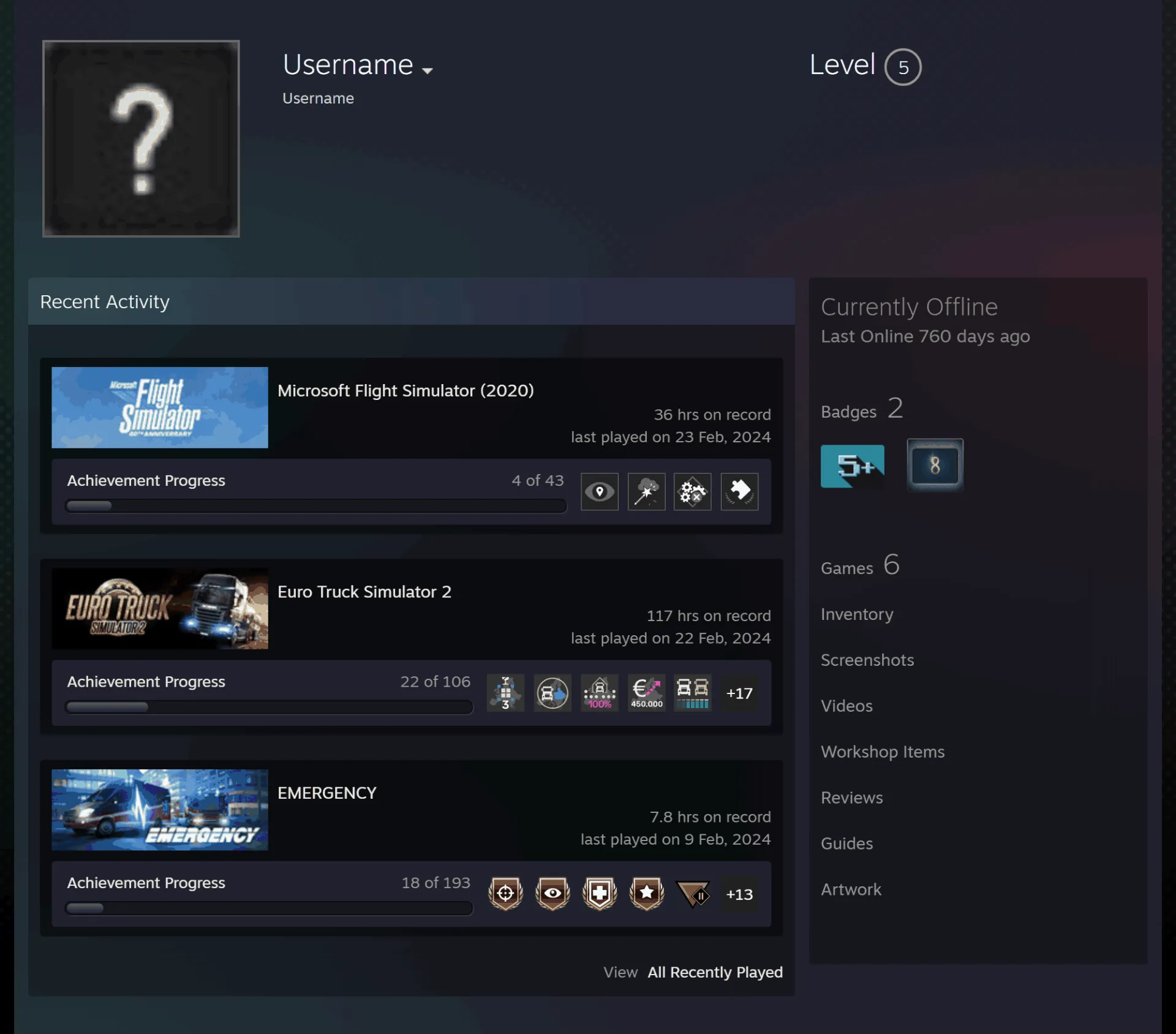This screenshot has width=1176, height=1034.
Task: Open the 5+ games owned badge
Action: pyautogui.click(x=852, y=466)
